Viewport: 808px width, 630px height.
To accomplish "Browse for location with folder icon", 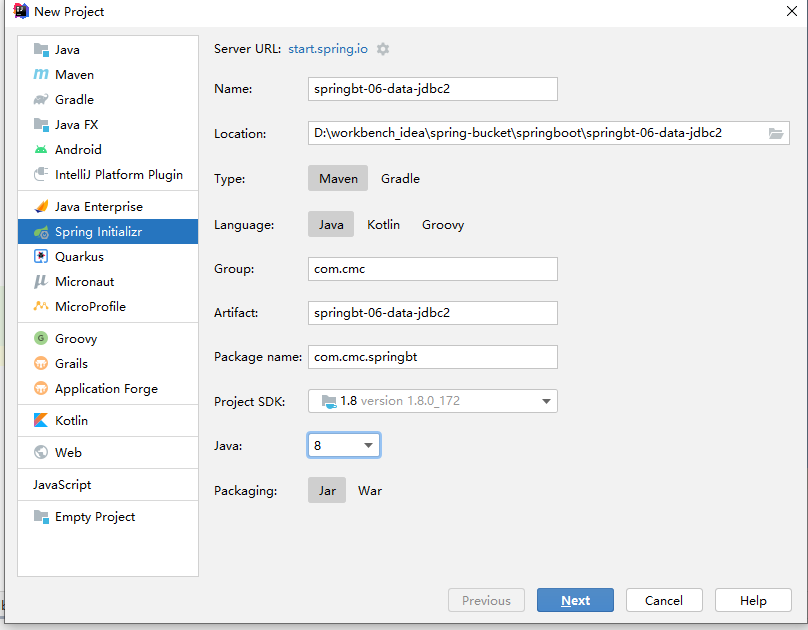I will [776, 133].
